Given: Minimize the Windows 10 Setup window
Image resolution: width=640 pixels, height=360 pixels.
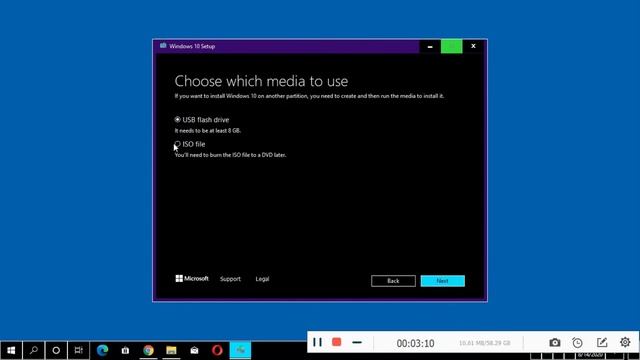Looking at the screenshot, I should (x=430, y=47).
